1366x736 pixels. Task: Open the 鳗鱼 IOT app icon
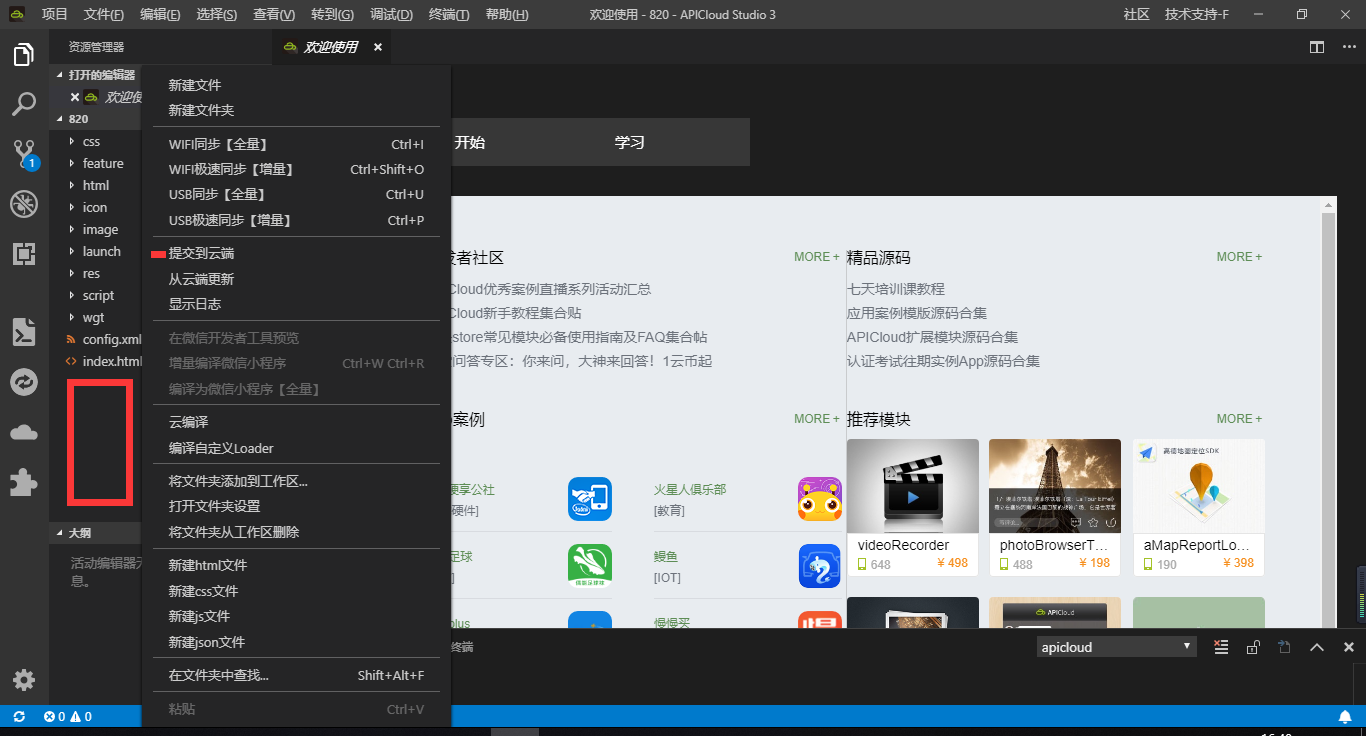pyautogui.click(x=820, y=566)
